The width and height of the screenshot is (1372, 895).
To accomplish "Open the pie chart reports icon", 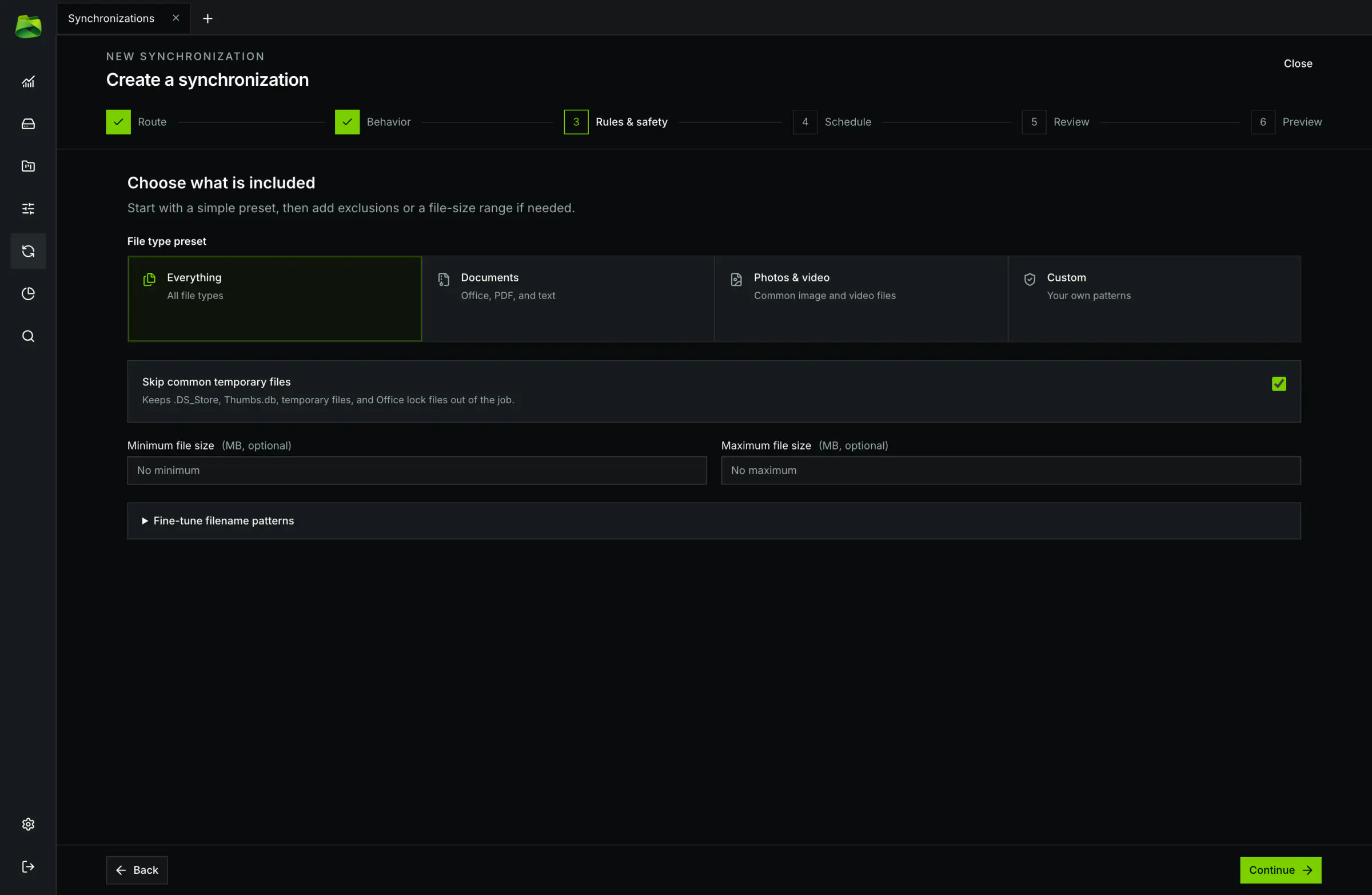I will click(28, 293).
